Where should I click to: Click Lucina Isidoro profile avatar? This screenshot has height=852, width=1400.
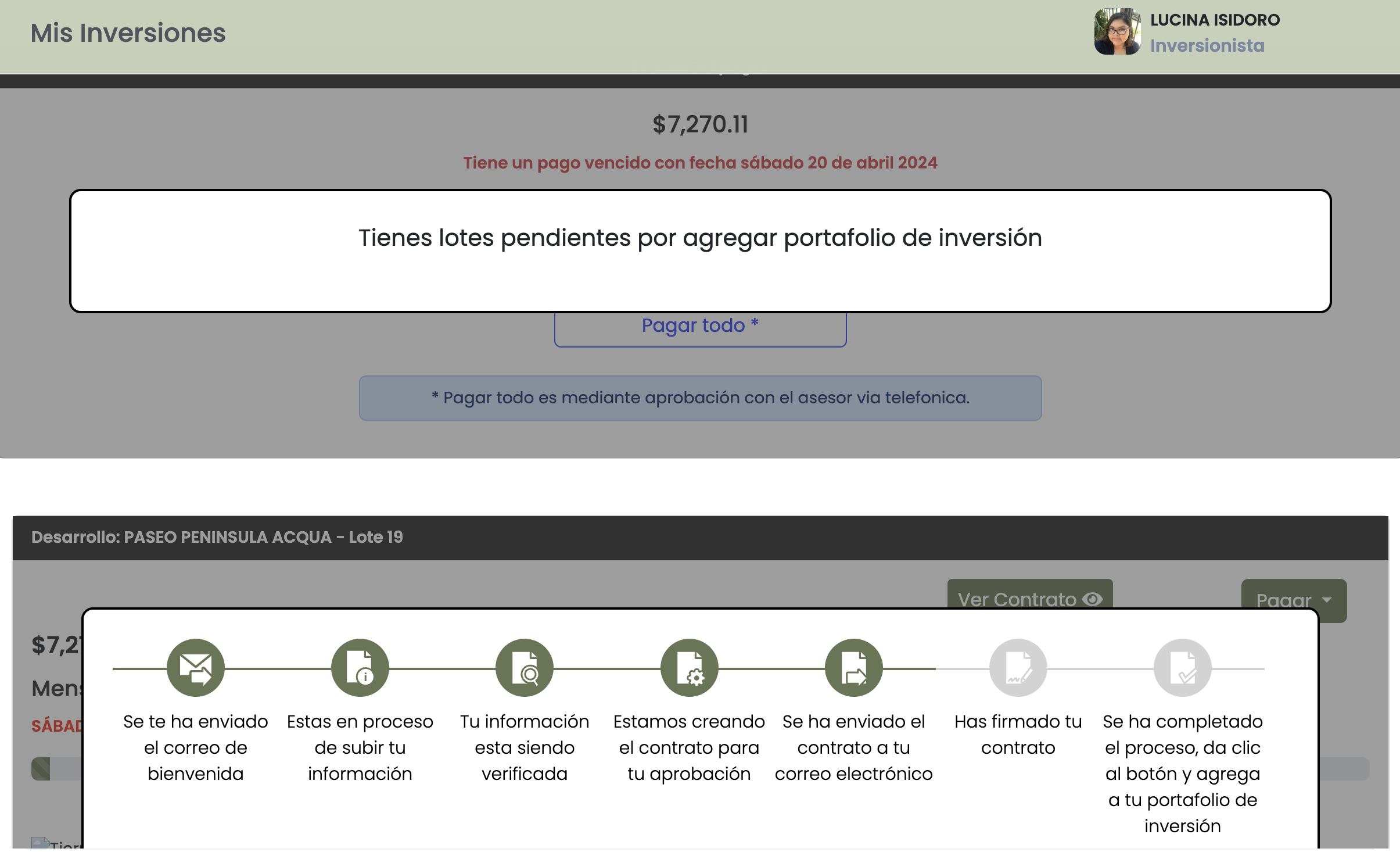[x=1117, y=31]
